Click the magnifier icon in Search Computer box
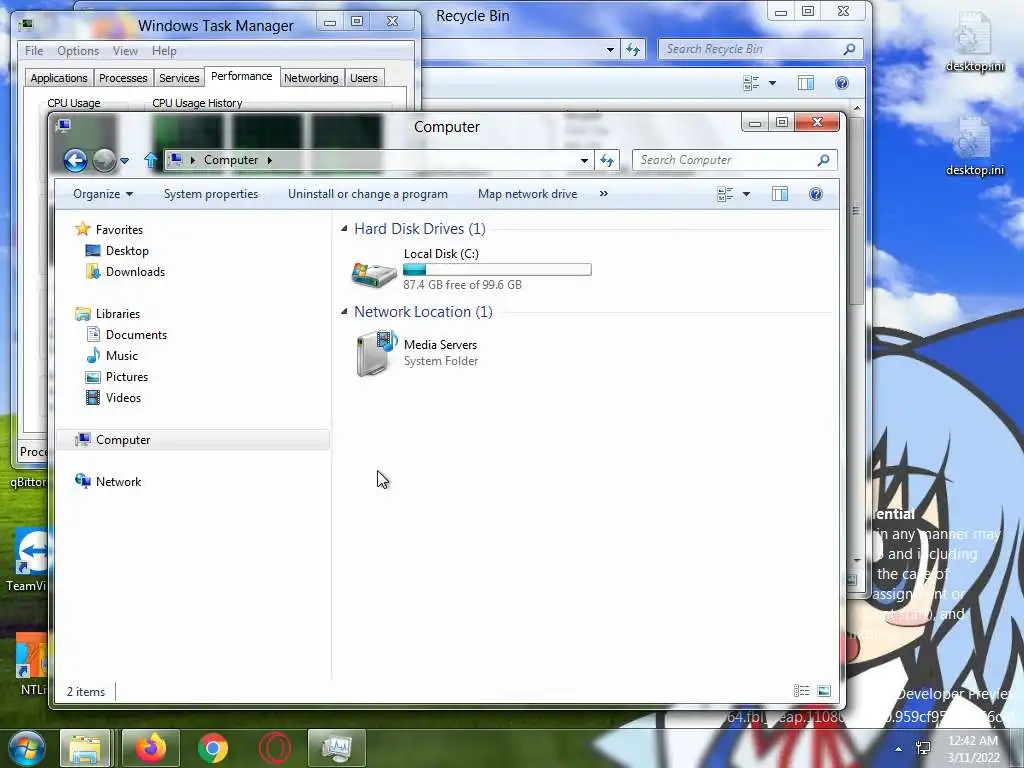Viewport: 1024px width, 768px height. coord(824,160)
